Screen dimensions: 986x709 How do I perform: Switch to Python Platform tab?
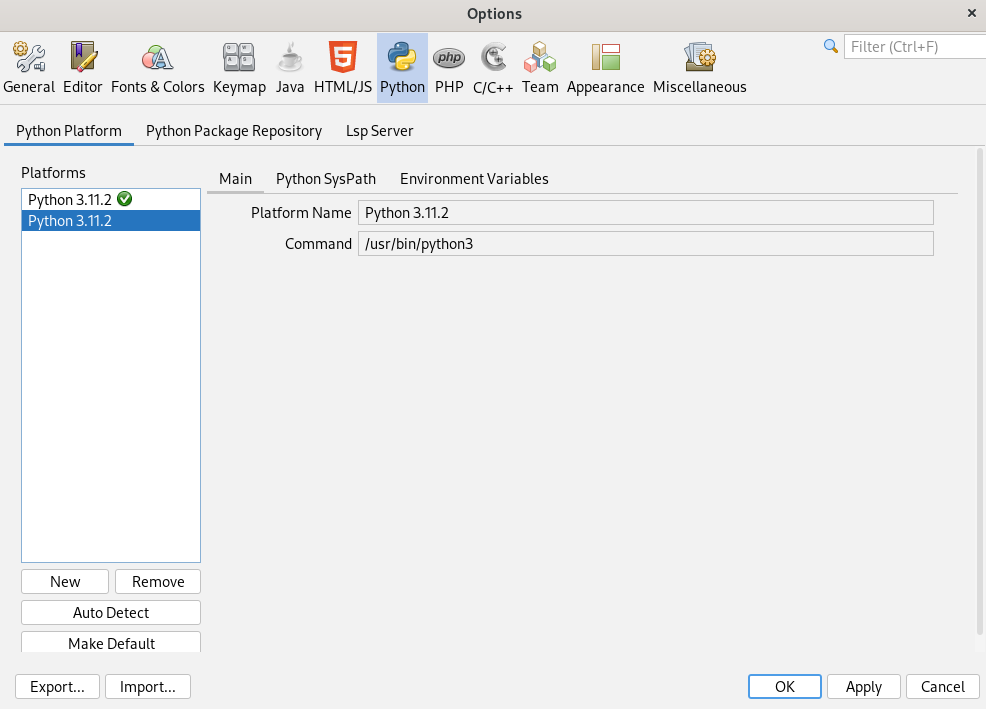point(69,131)
